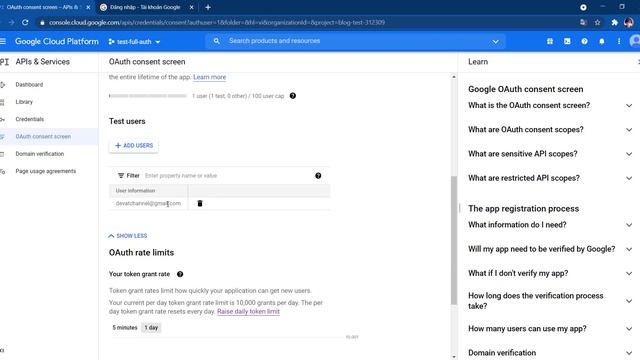
Task: Click the scroll-up arrow of main scrollbar
Action: (x=453, y=77)
